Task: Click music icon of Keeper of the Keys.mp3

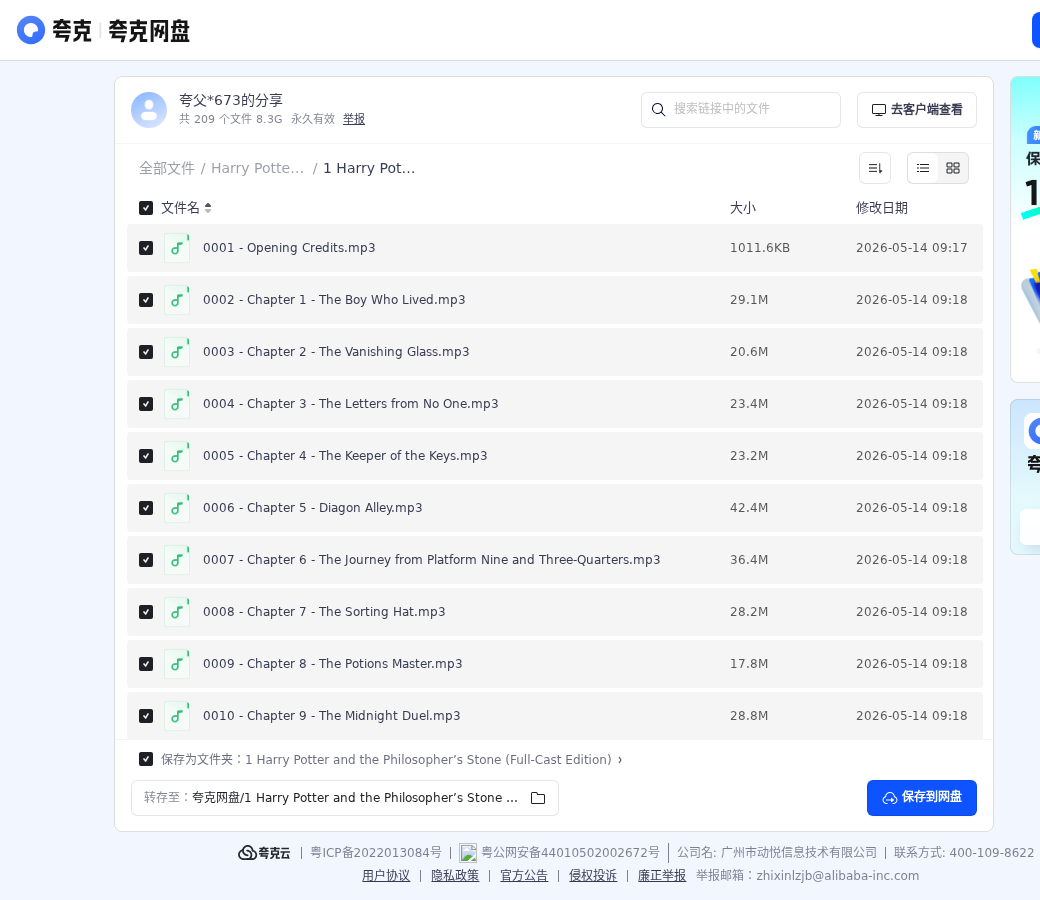Action: coord(177,456)
